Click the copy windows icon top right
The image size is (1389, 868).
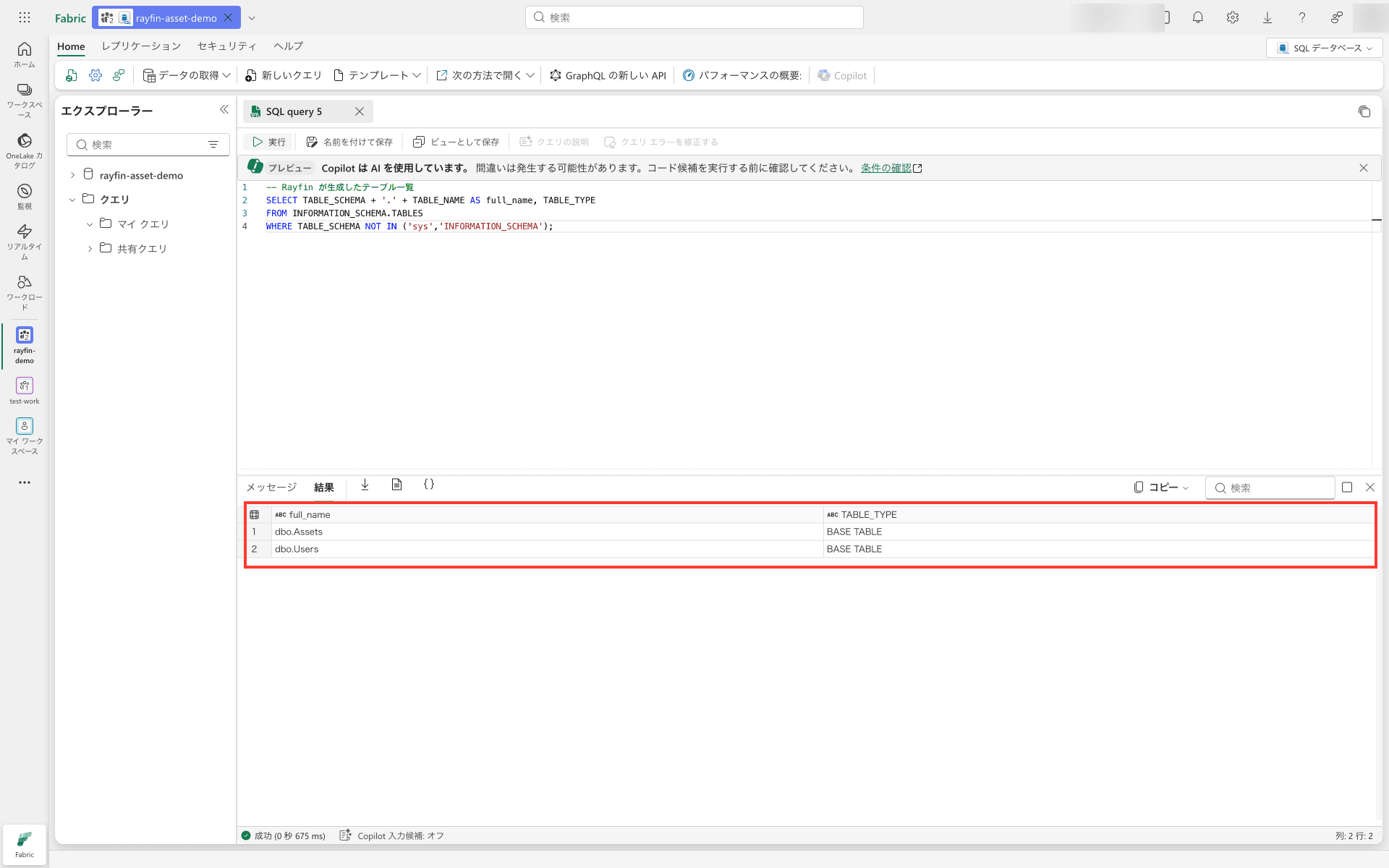click(x=1364, y=111)
